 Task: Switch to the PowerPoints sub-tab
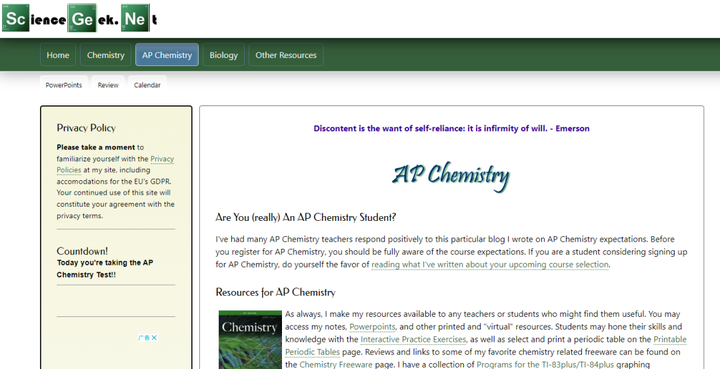pos(64,85)
